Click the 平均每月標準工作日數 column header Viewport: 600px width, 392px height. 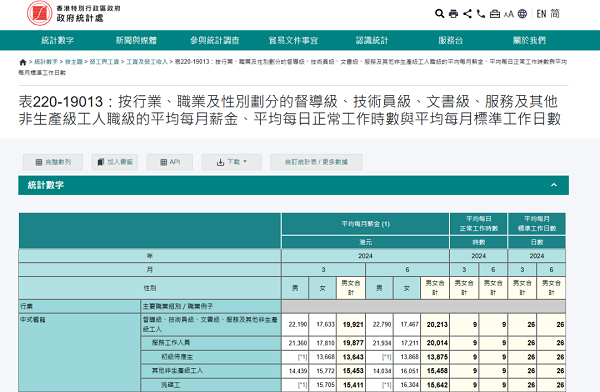tap(537, 224)
